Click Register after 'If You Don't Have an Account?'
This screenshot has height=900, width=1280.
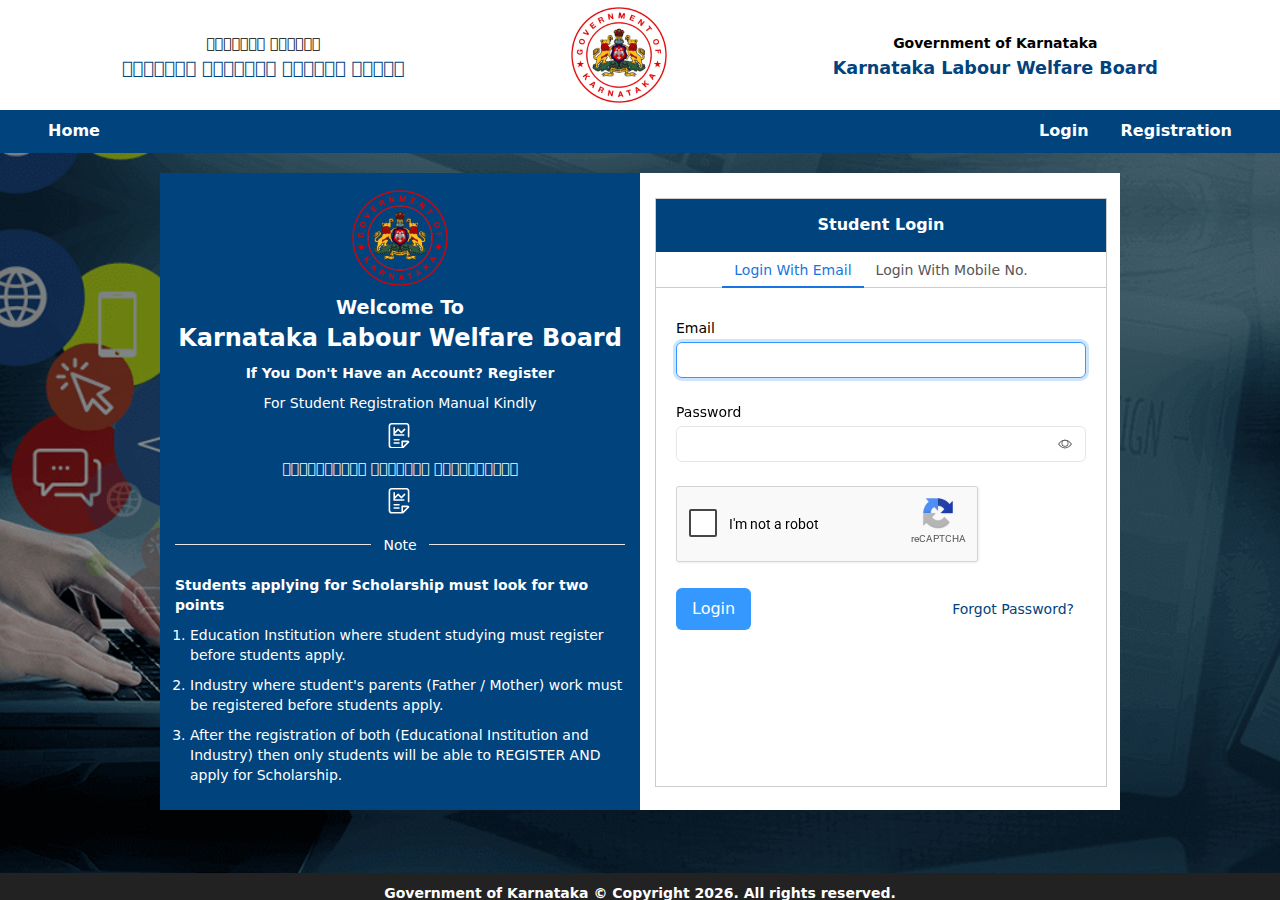tap(521, 373)
